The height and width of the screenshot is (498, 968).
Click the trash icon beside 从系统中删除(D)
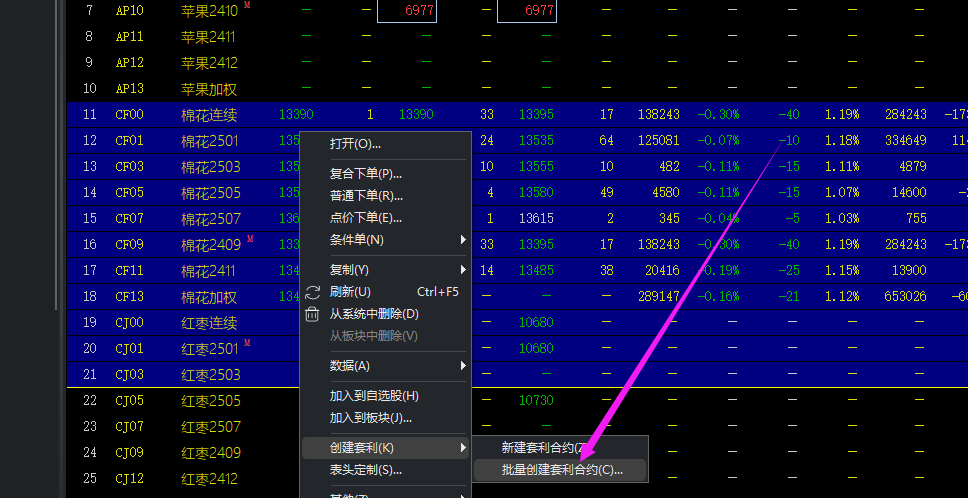(312, 314)
